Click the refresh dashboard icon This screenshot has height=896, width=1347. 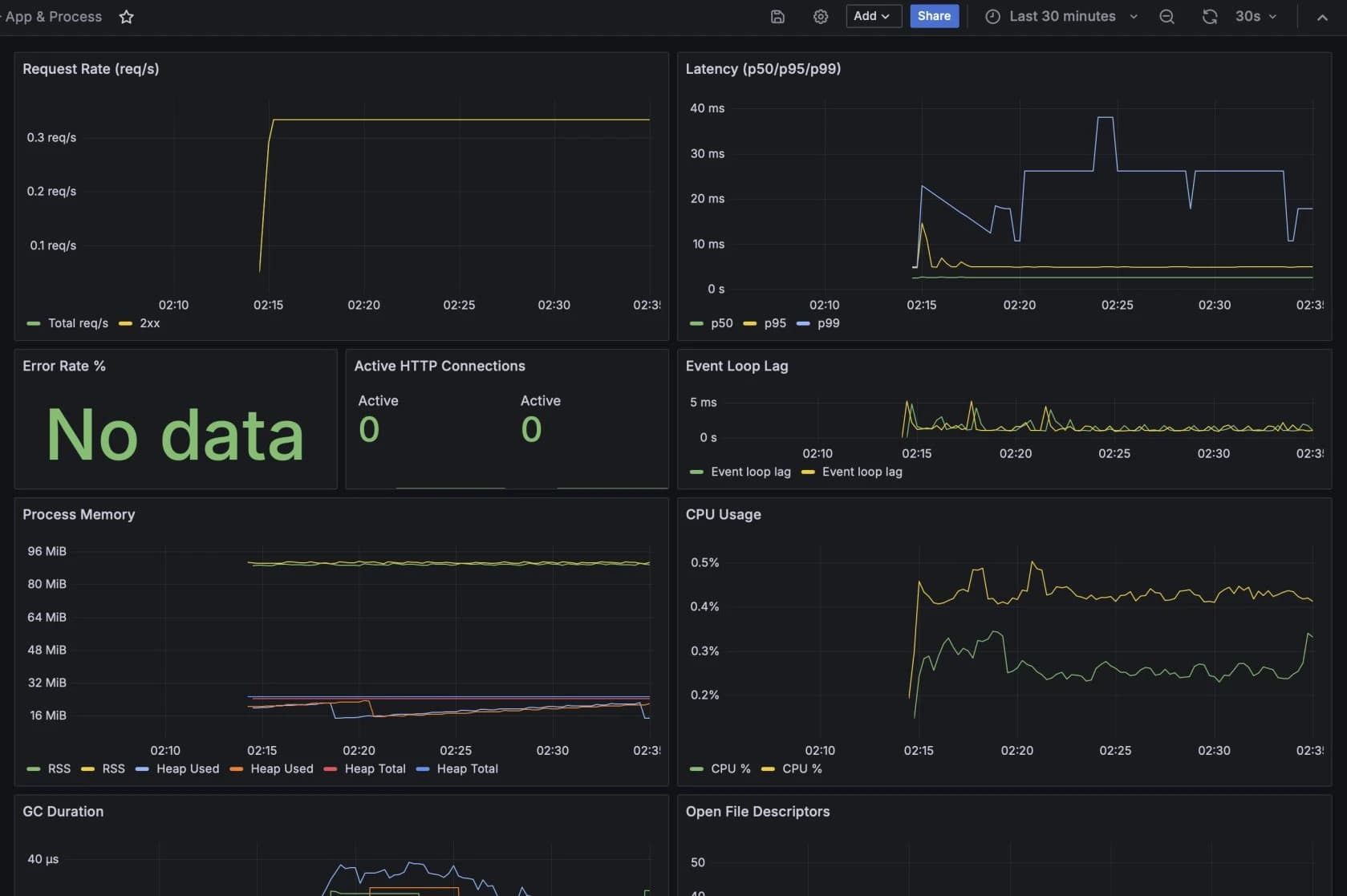point(1209,17)
